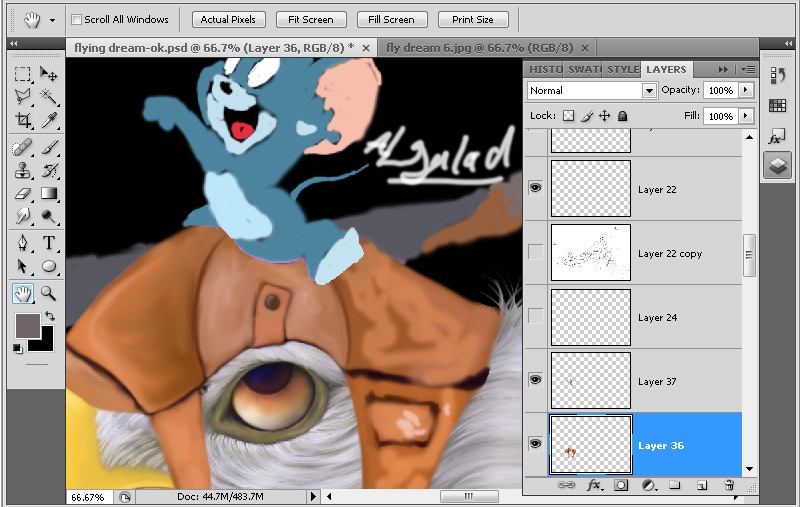Click the Actual Pixels button
This screenshot has width=800, height=507.
[x=229, y=19]
